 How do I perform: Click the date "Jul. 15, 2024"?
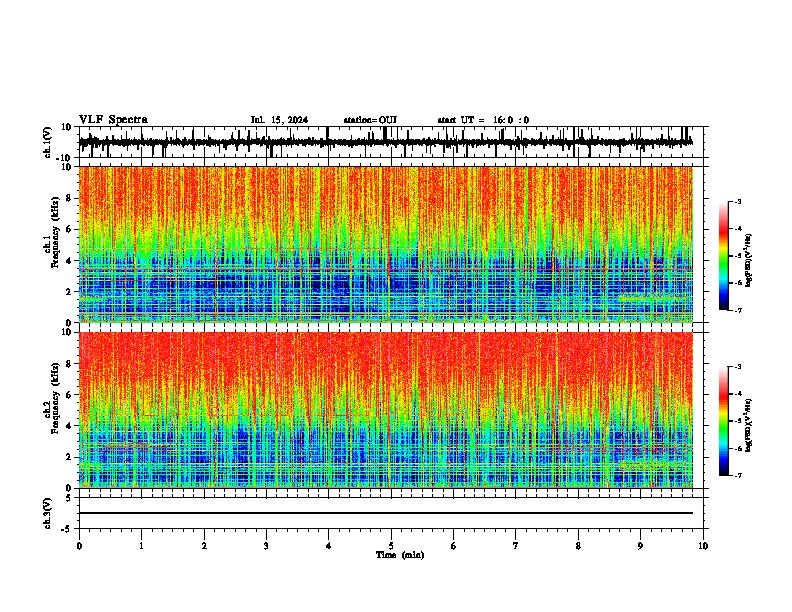pos(279,120)
